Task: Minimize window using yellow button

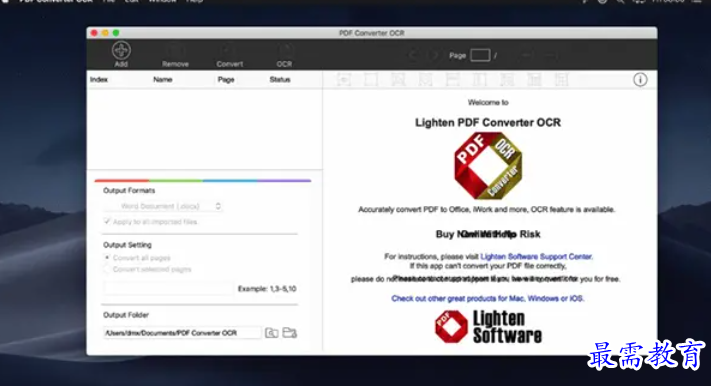Action: pyautogui.click(x=105, y=33)
